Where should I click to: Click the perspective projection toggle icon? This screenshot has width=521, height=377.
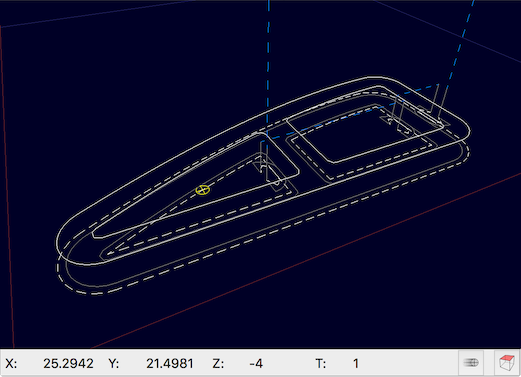pyautogui.click(x=471, y=363)
